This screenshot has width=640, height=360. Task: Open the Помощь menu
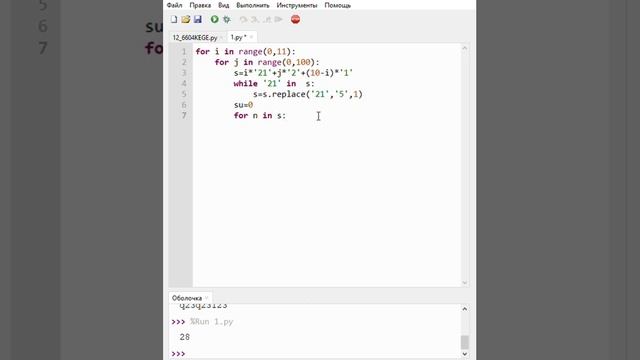(x=338, y=5)
